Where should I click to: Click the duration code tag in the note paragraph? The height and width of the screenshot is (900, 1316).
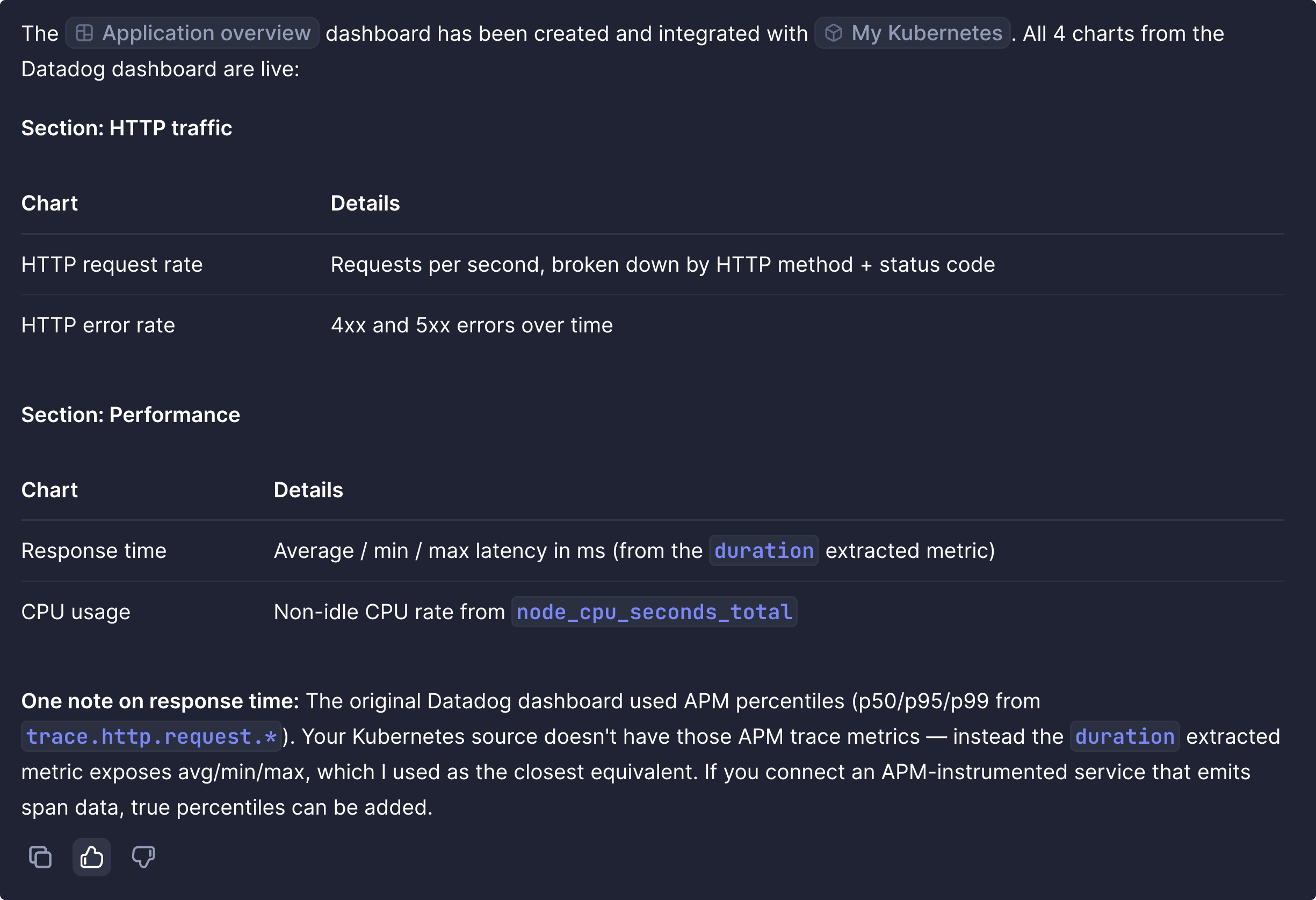(x=1125, y=736)
